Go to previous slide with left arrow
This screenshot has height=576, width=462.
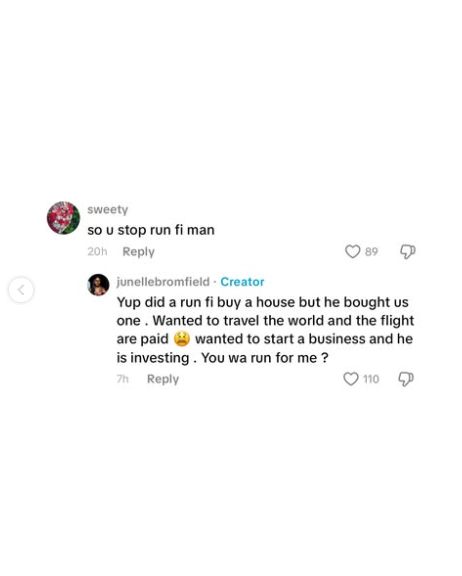click(21, 290)
